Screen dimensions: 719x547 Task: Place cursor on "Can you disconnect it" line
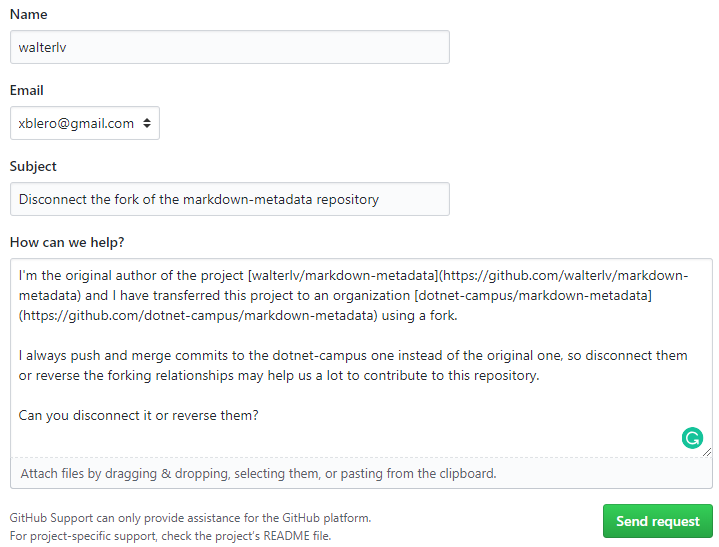pos(139,415)
